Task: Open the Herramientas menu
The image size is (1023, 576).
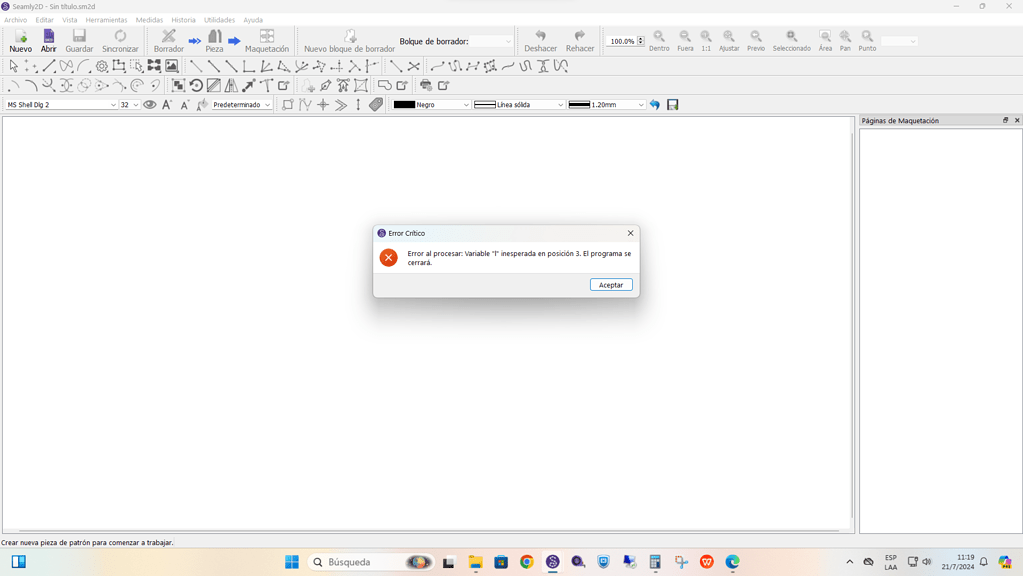Action: (106, 19)
